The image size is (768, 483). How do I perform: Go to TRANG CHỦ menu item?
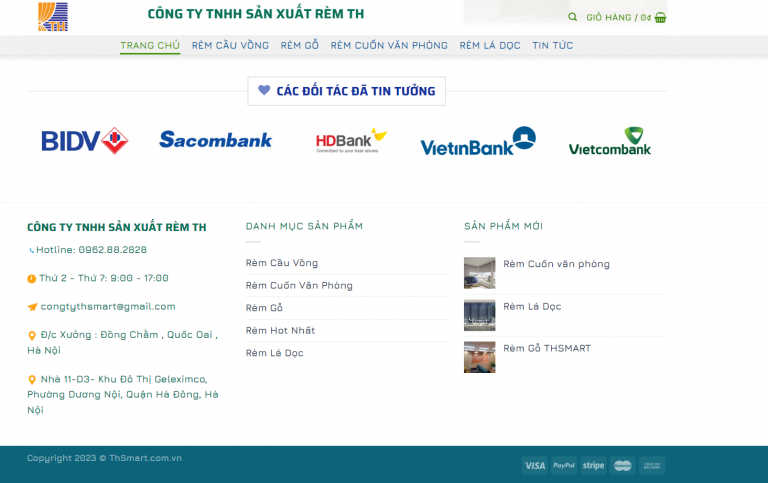[150, 46]
